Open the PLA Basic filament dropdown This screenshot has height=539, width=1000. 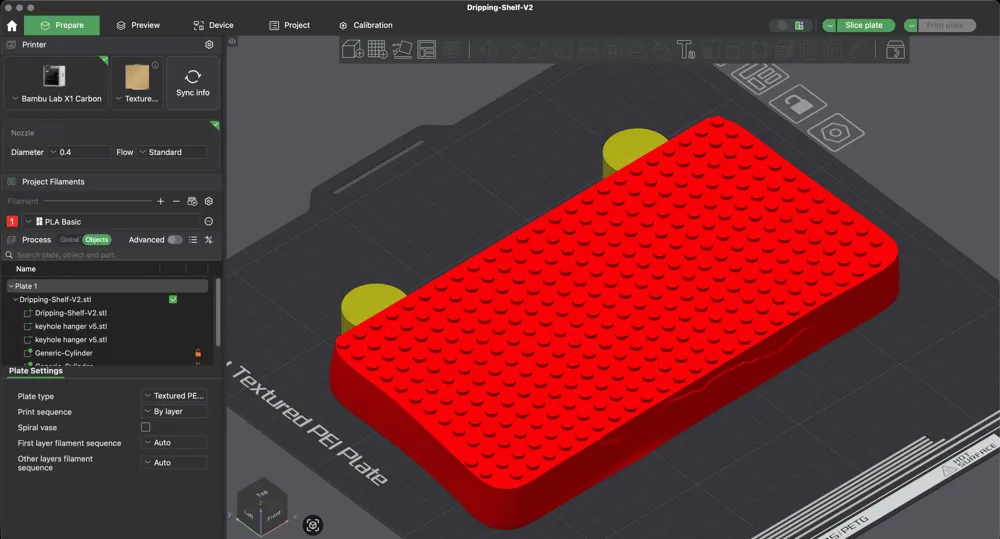(111, 221)
